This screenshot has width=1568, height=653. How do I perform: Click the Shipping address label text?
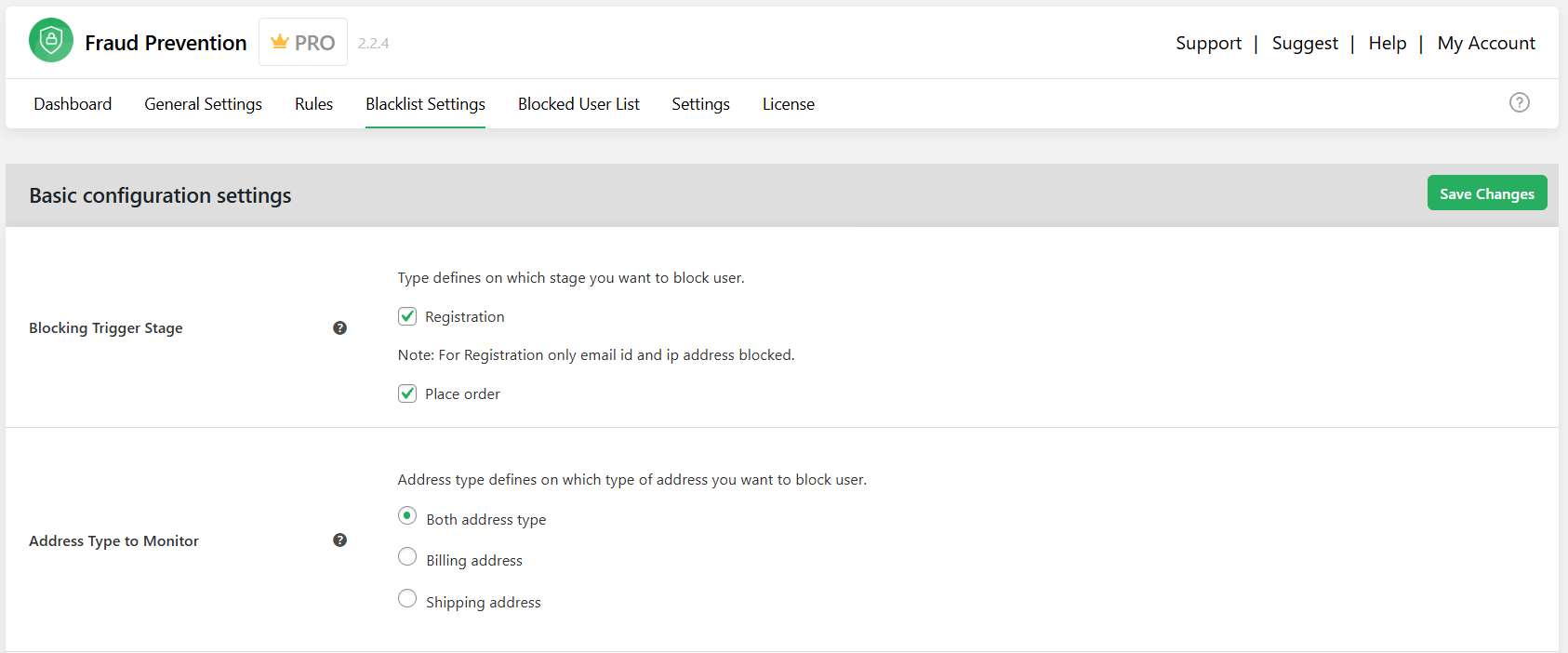click(484, 602)
